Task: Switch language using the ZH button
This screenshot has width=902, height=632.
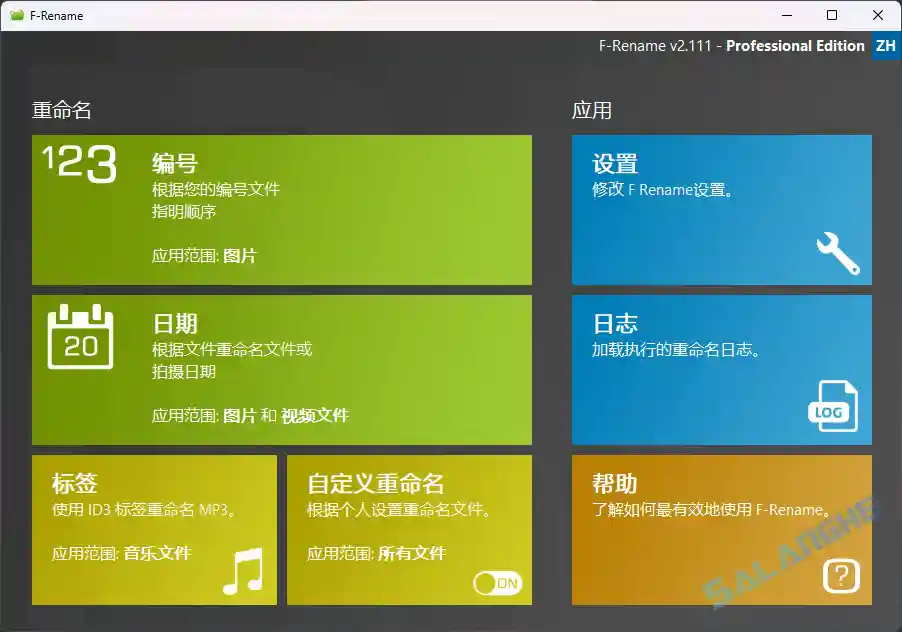Action: pyautogui.click(x=885, y=45)
